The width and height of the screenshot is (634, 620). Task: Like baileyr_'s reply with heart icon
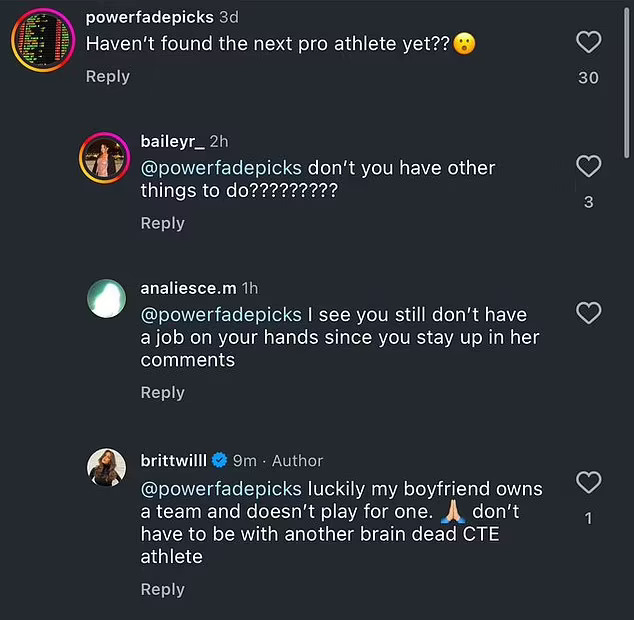[589, 166]
